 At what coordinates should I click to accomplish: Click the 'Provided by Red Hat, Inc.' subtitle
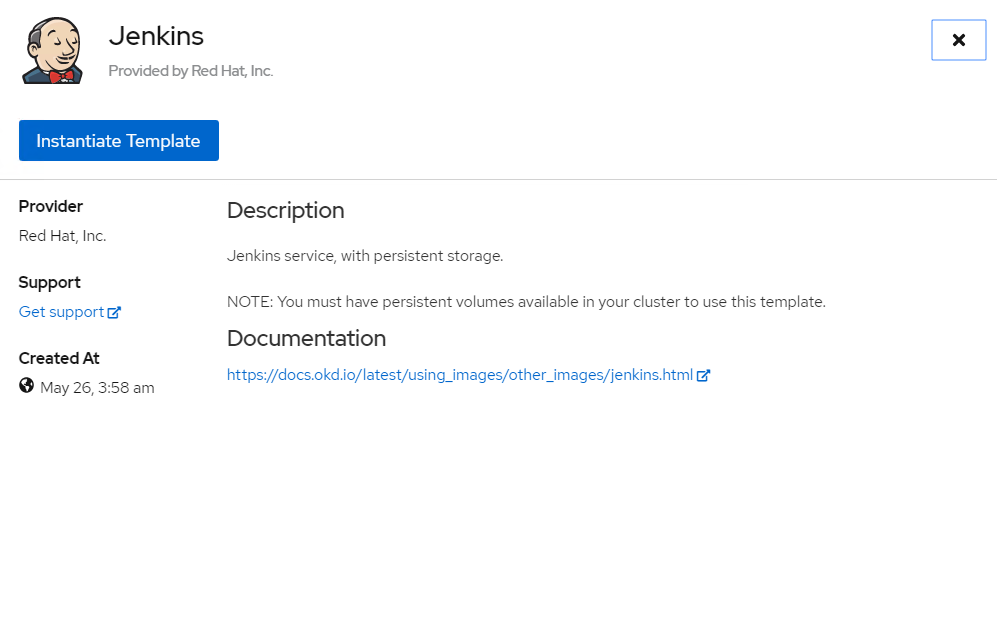(190, 71)
